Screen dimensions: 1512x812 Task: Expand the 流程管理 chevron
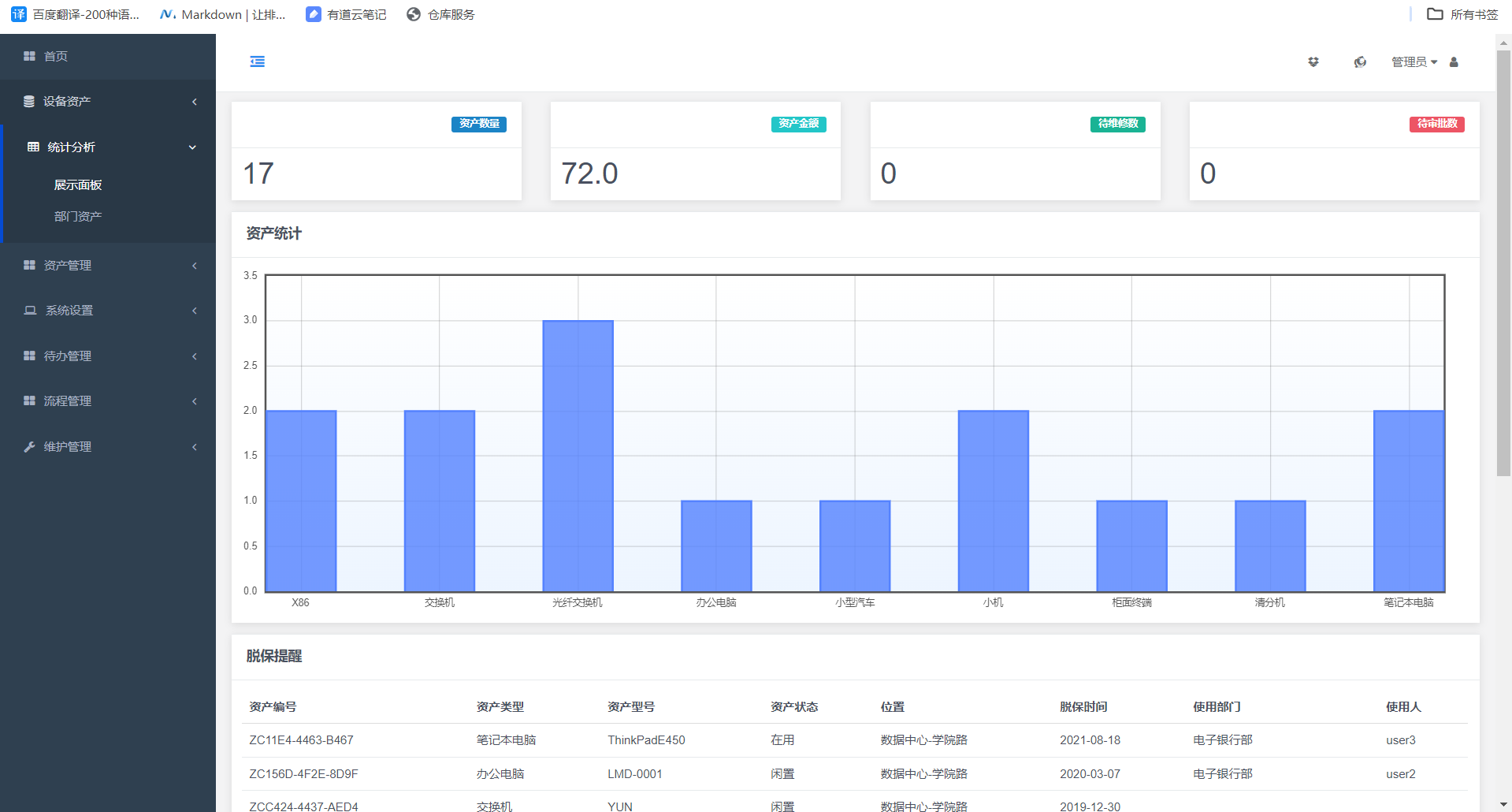coord(195,401)
